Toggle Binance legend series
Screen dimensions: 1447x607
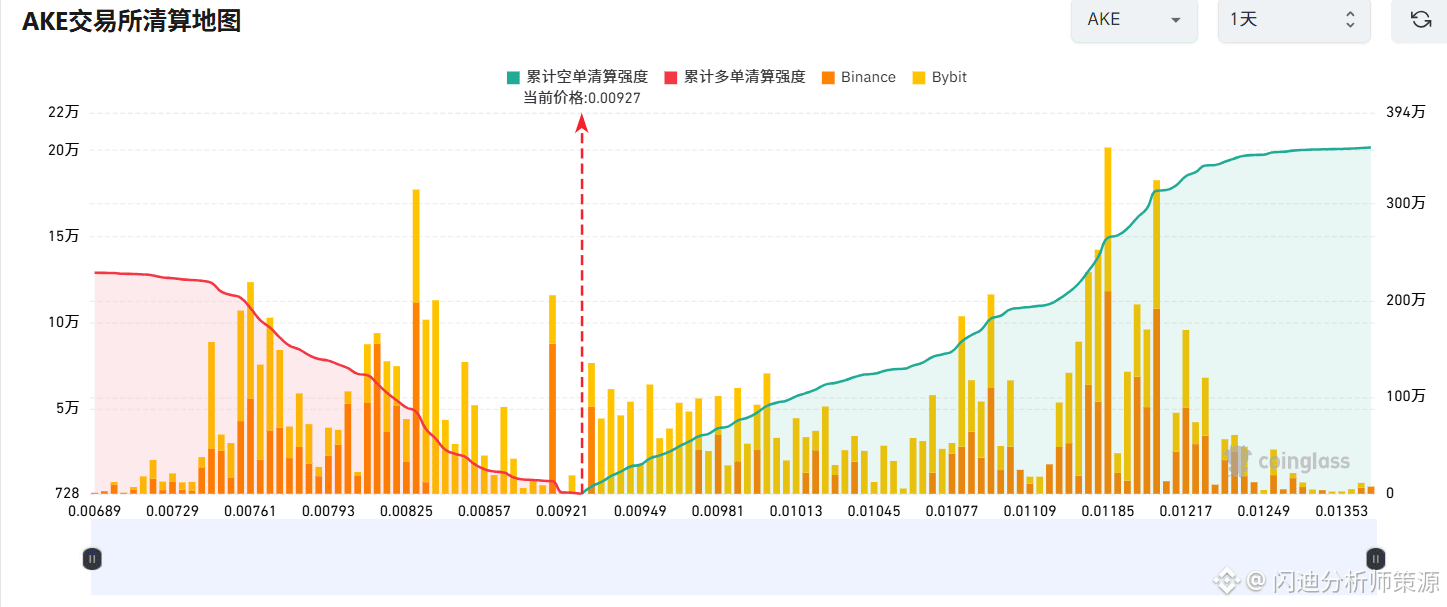tap(858, 77)
